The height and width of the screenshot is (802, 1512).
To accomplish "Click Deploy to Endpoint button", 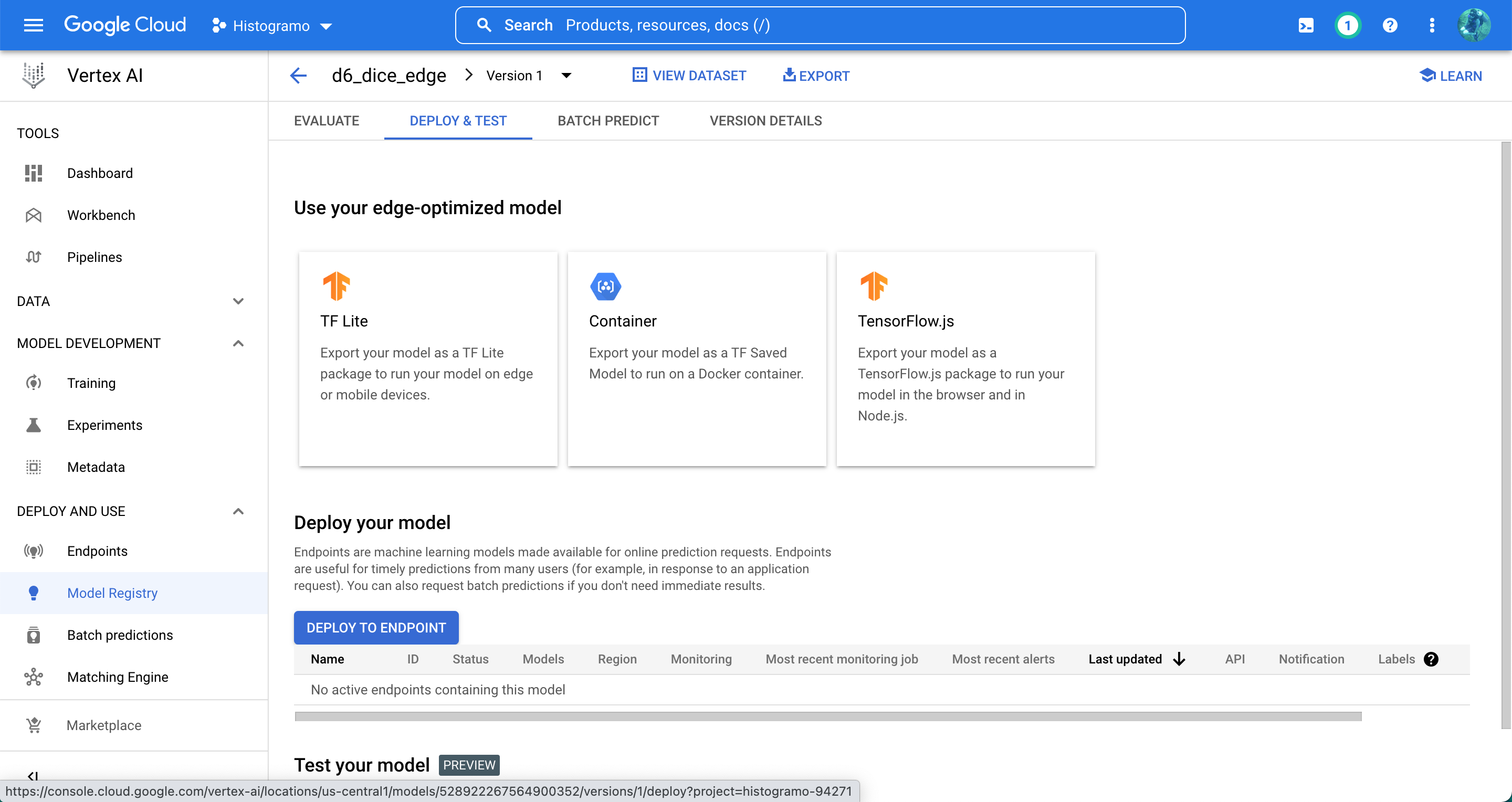I will click(x=376, y=627).
